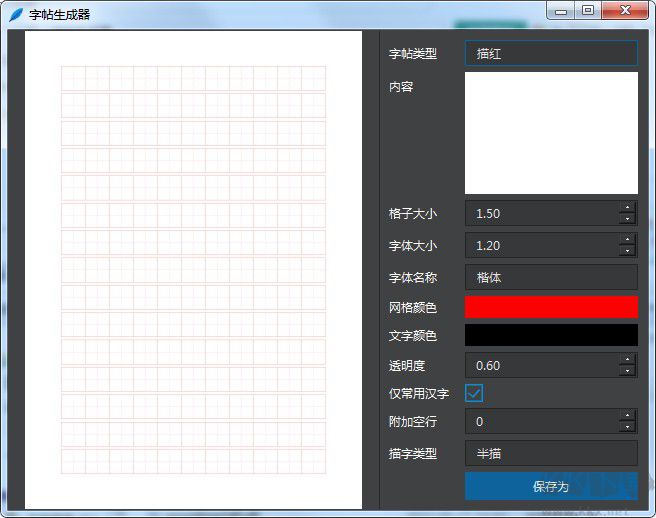
Task: Click the 网格颜色 label
Action: coord(413,308)
